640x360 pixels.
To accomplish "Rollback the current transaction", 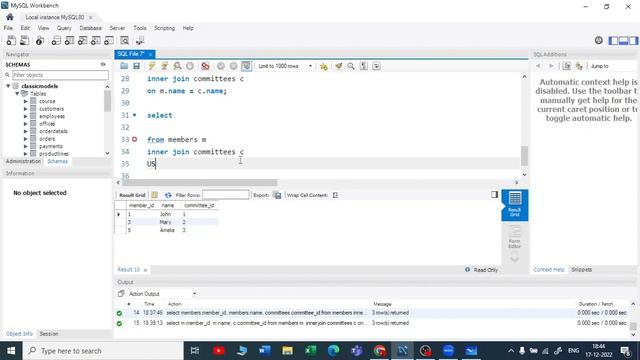I will (233, 66).
